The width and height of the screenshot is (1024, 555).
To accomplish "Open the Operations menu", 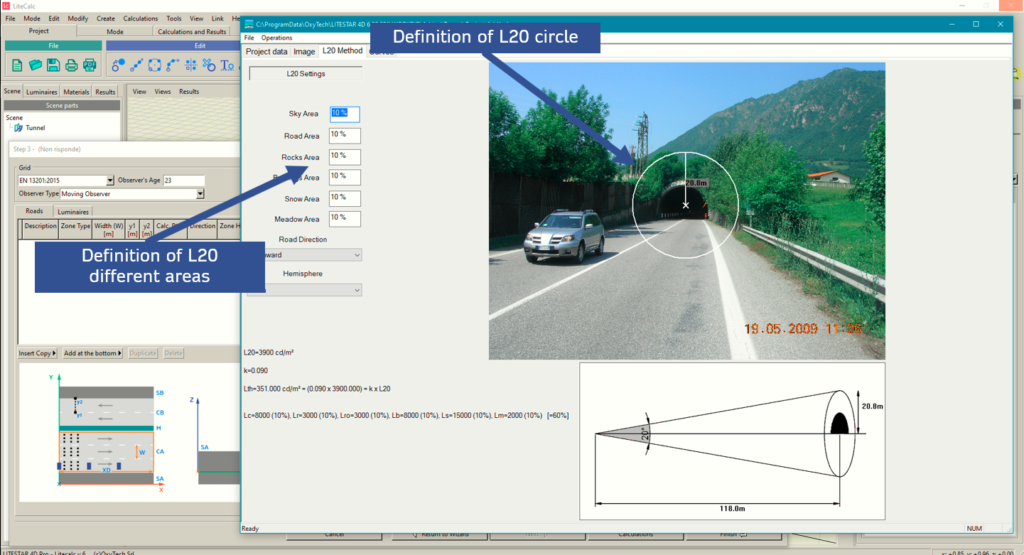I will [x=277, y=37].
